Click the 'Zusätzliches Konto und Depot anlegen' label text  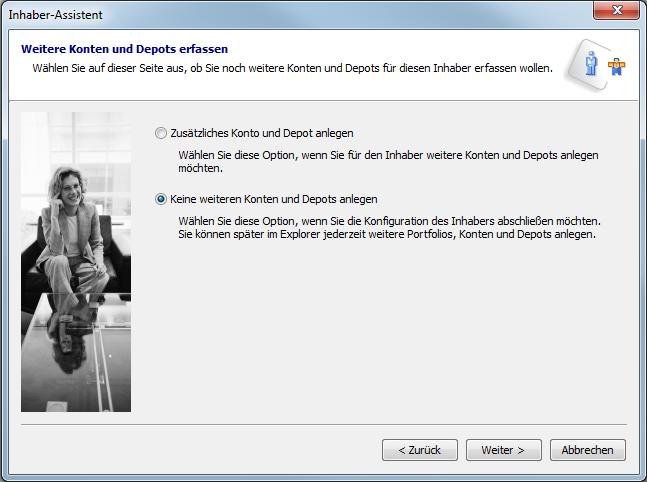[262, 133]
